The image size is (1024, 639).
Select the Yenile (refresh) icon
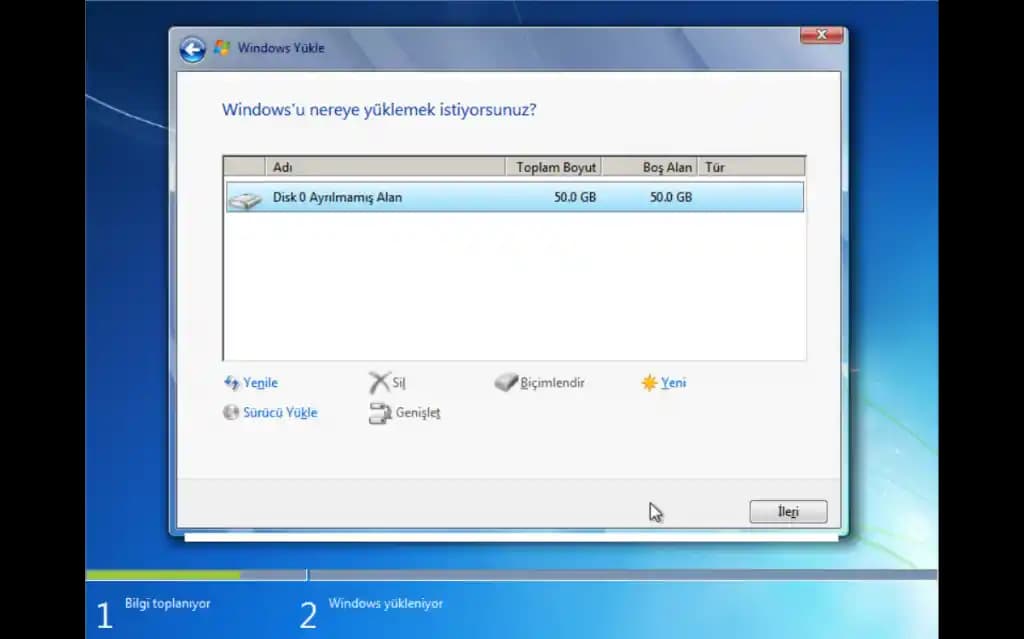(233, 382)
